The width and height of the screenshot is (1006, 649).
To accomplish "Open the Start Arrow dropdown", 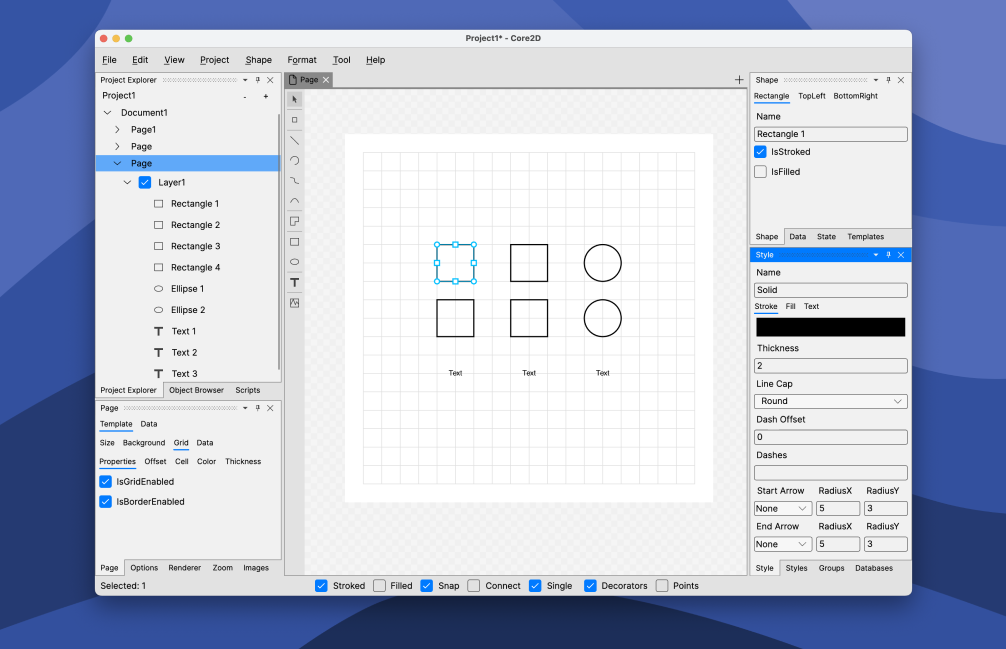I will tap(782, 509).
